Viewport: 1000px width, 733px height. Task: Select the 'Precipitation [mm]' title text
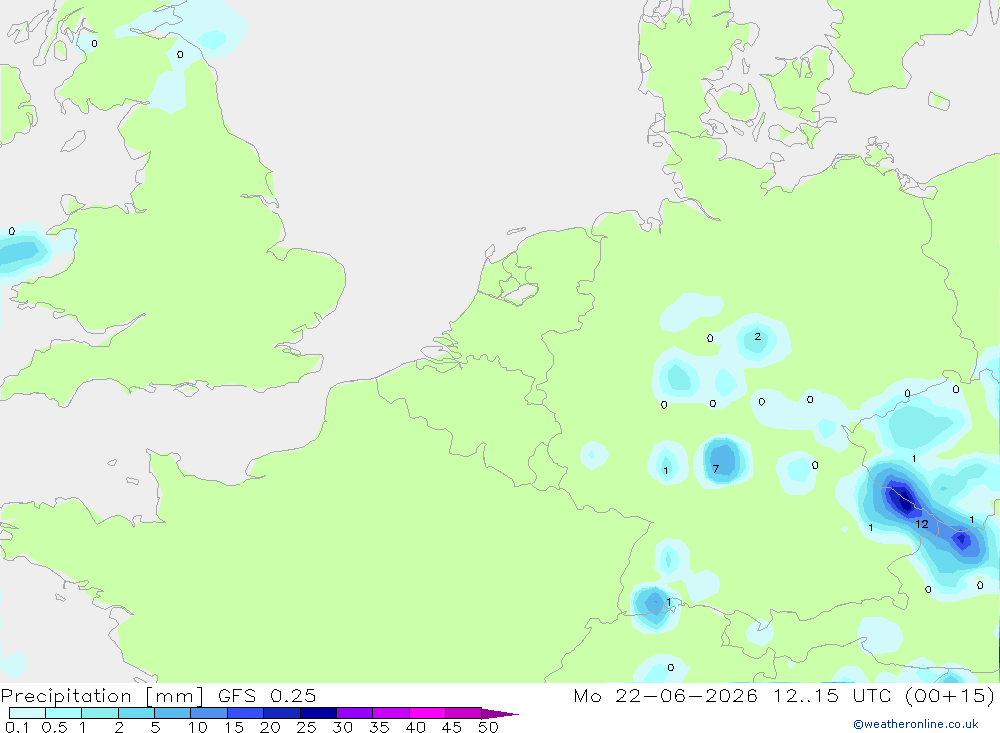[x=102, y=696]
